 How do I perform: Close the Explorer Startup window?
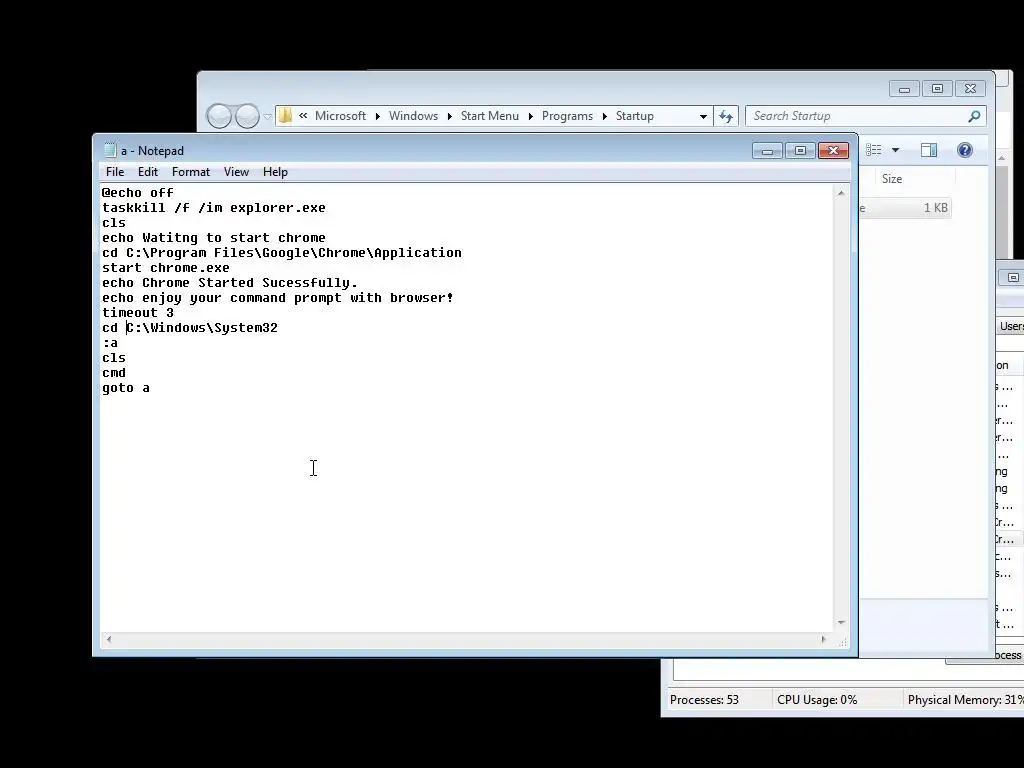click(x=970, y=89)
